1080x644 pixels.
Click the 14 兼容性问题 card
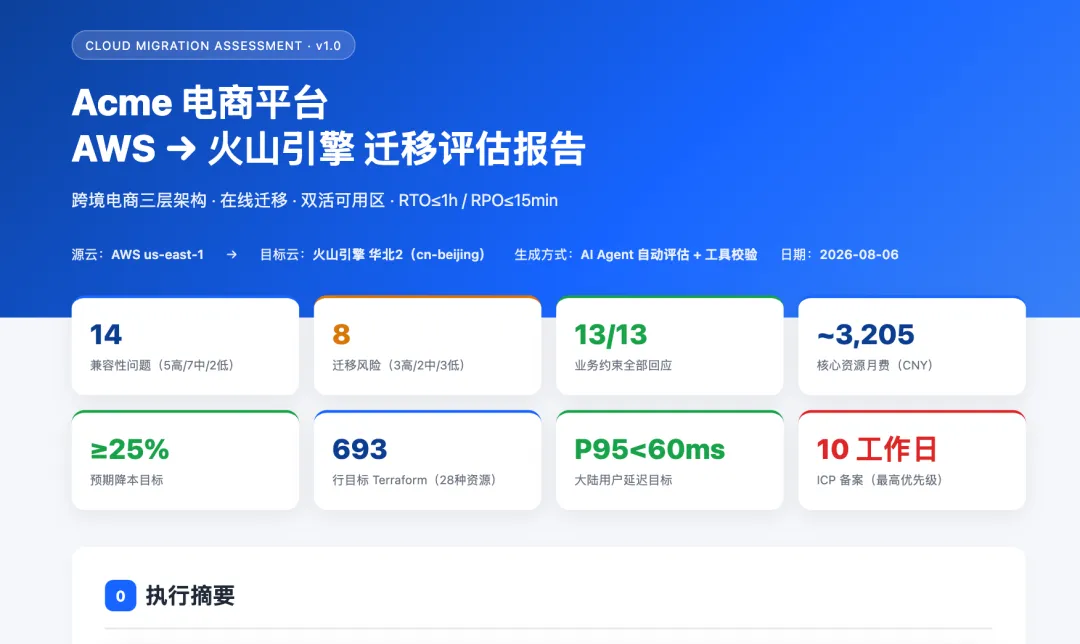tap(185, 346)
